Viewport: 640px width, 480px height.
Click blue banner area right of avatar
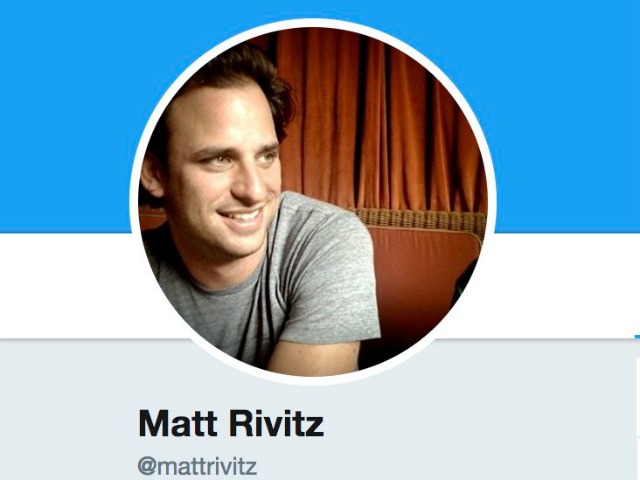coord(567,114)
